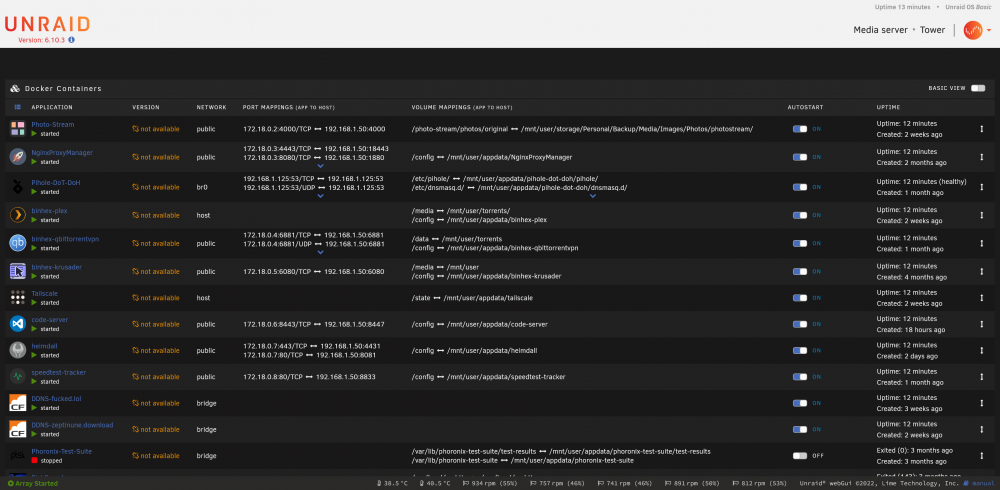Click the UPTIME column header

point(888,107)
